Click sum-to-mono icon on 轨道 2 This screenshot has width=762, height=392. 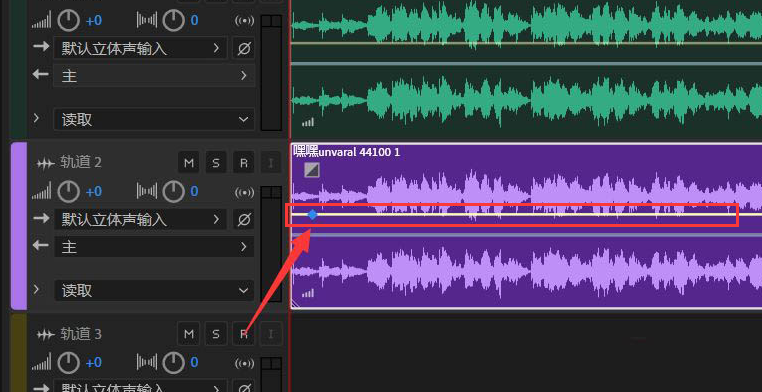[x=244, y=192]
